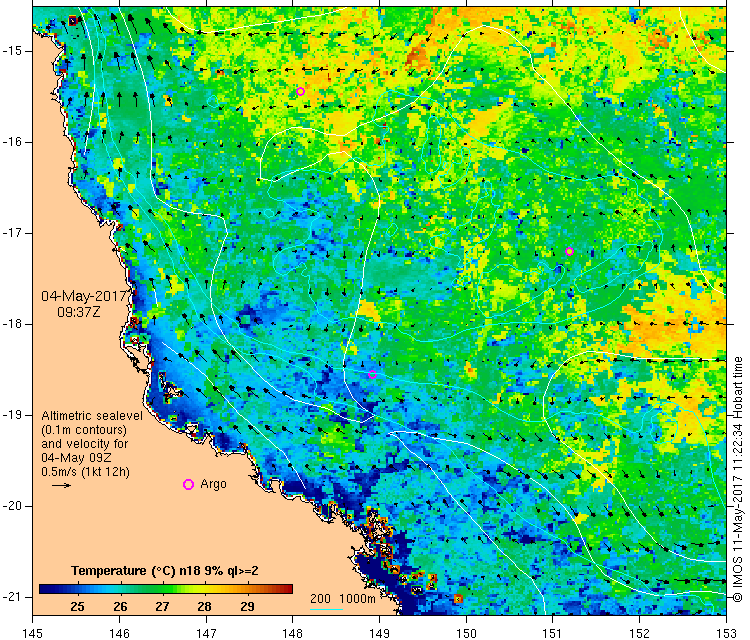Click the 'and velocity for' caption line

pyautogui.click(x=85, y=443)
